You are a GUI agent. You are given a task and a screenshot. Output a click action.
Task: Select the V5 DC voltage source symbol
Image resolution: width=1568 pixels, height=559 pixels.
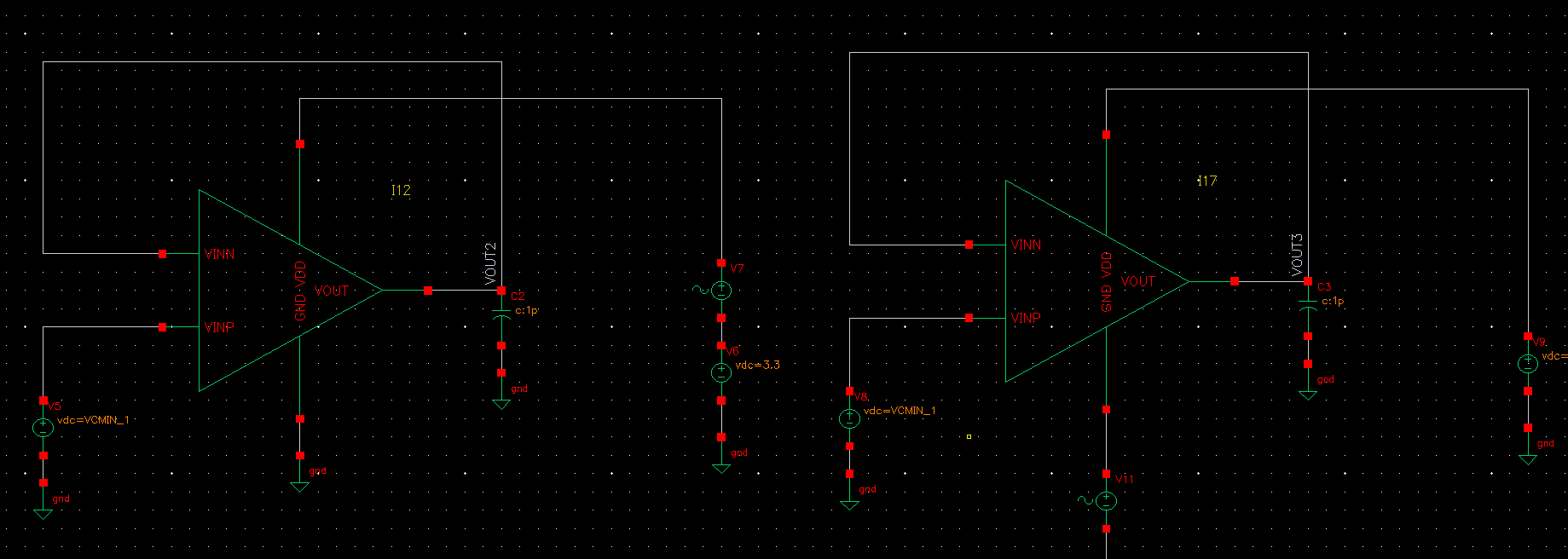(43, 428)
